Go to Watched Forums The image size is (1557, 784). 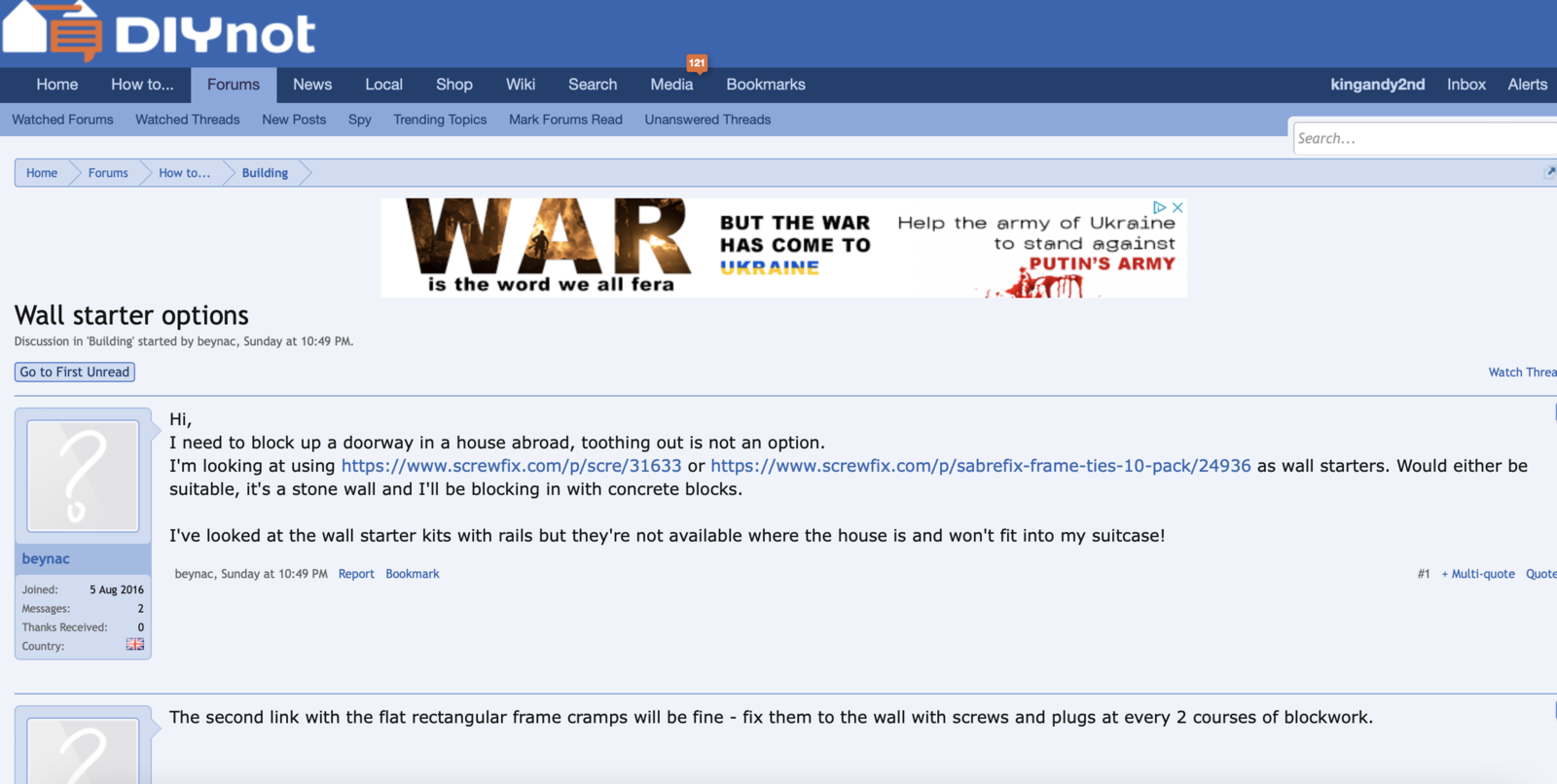tap(62, 120)
